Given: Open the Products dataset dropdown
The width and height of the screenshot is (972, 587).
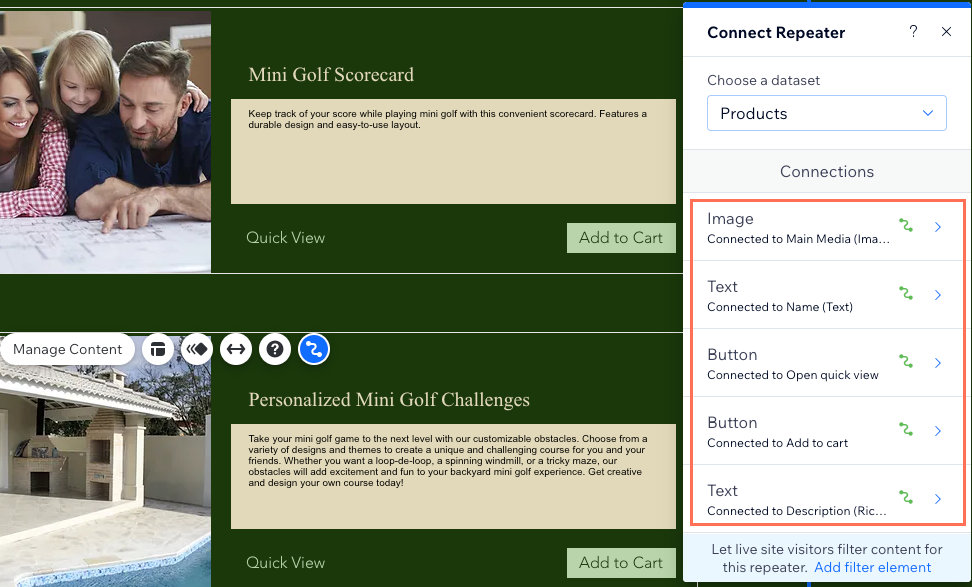Looking at the screenshot, I should (826, 113).
